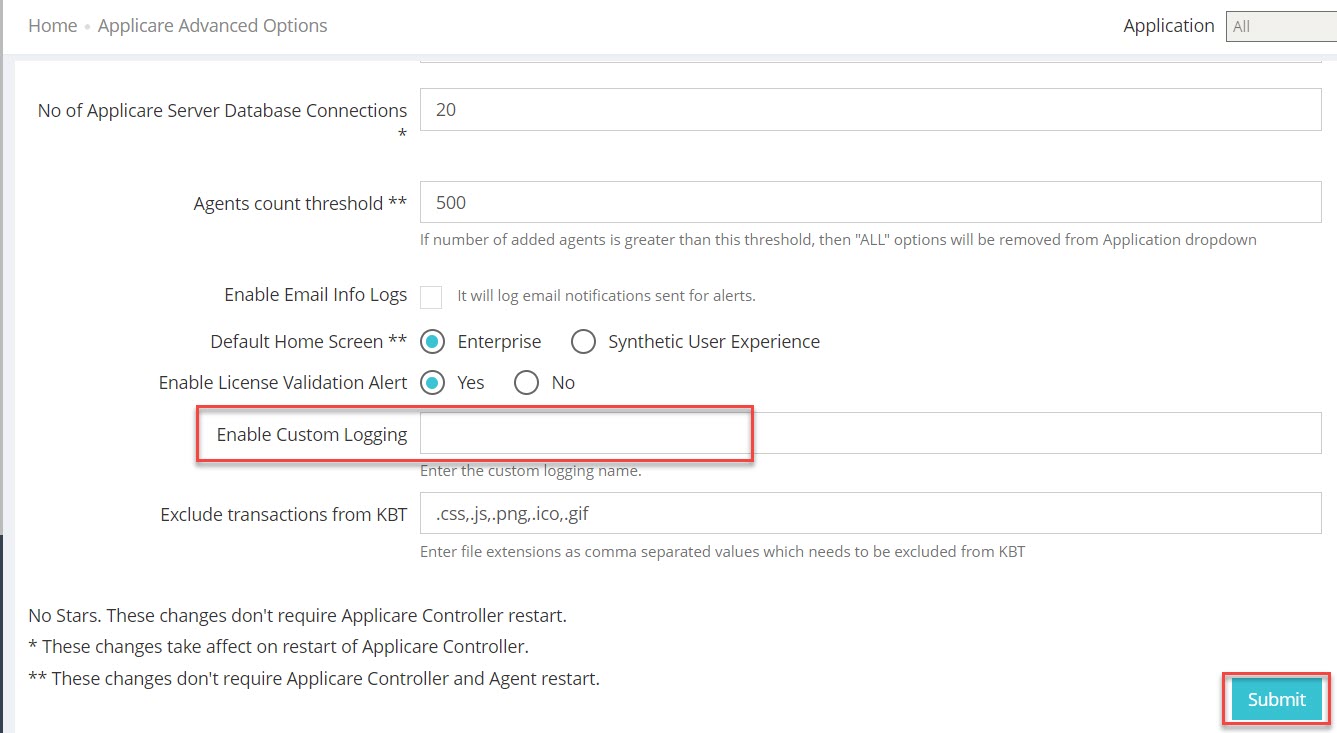The height and width of the screenshot is (733, 1337).
Task: Click the Server Database Connections label text
Action: (222, 111)
